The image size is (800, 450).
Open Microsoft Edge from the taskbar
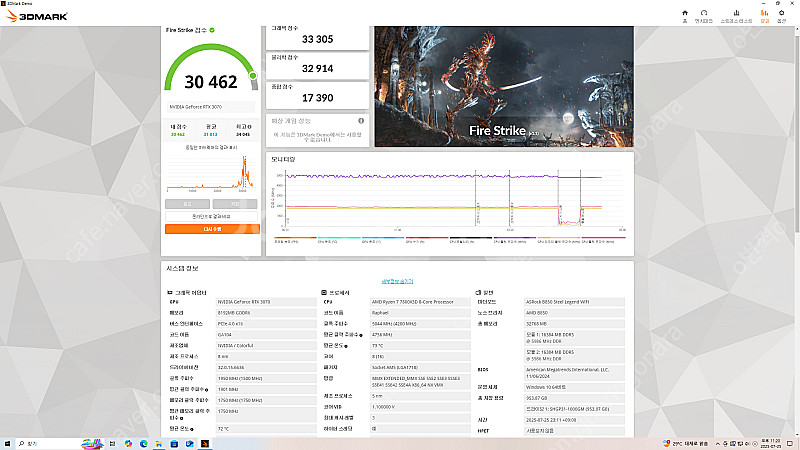143,444
